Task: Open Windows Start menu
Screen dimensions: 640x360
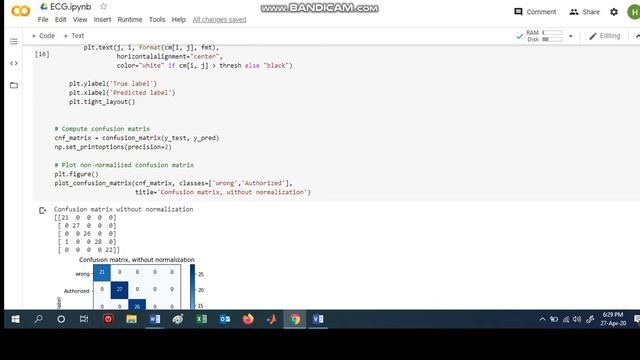Action: pos(16,319)
